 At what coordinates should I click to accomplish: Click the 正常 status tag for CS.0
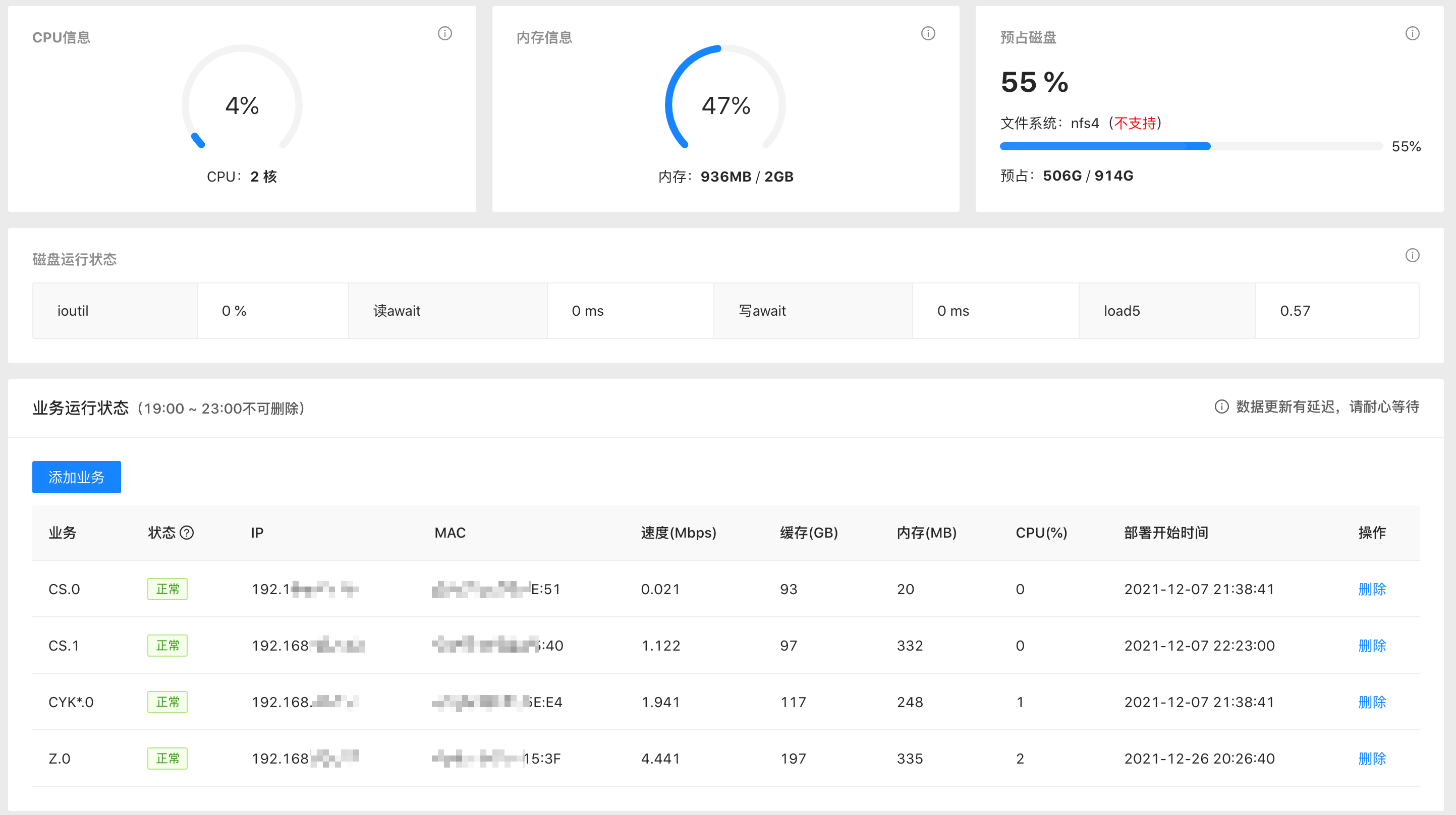pos(167,589)
